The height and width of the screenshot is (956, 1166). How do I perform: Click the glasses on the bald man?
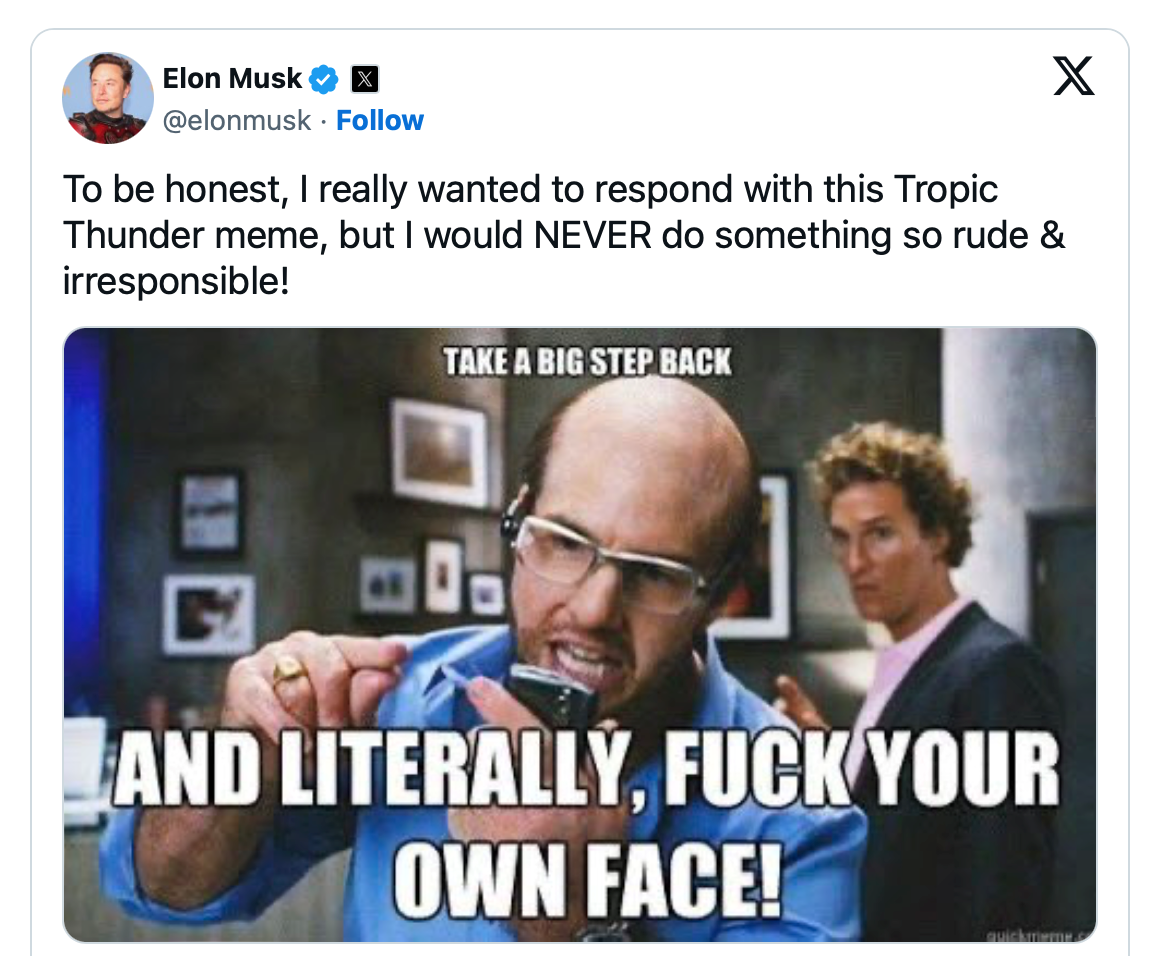606,561
